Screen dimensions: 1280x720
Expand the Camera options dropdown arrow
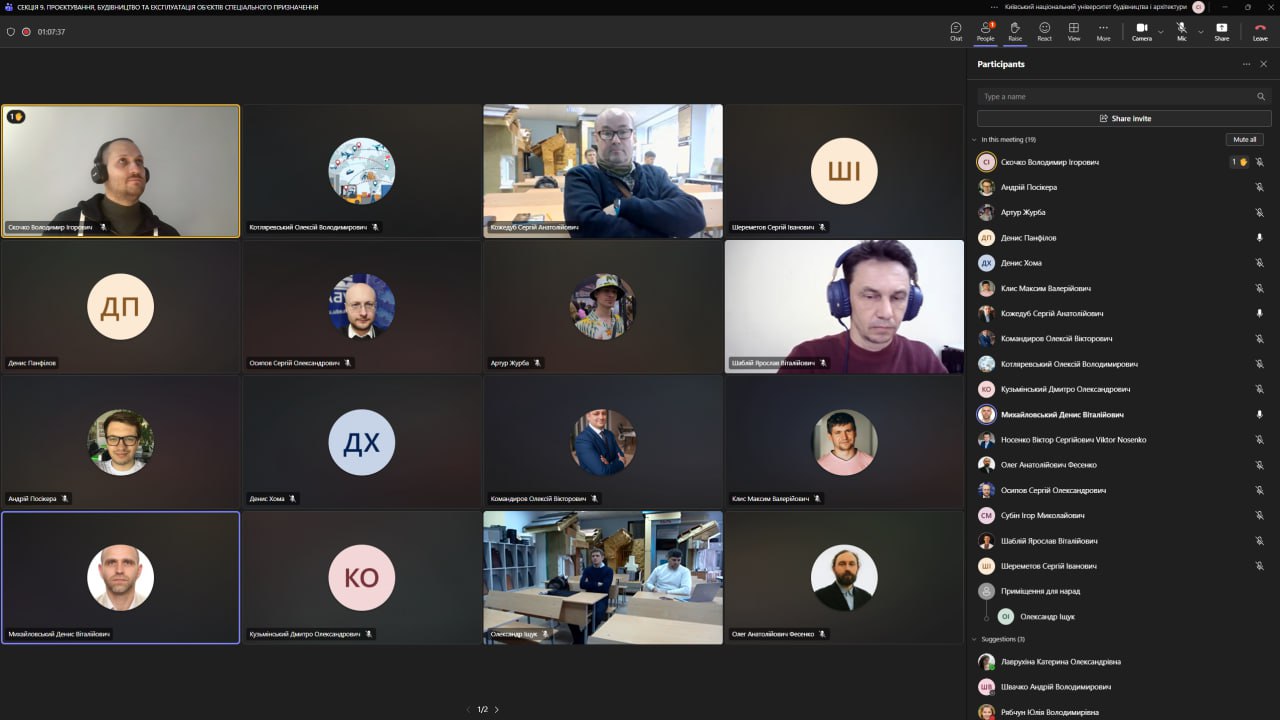[1160, 32]
